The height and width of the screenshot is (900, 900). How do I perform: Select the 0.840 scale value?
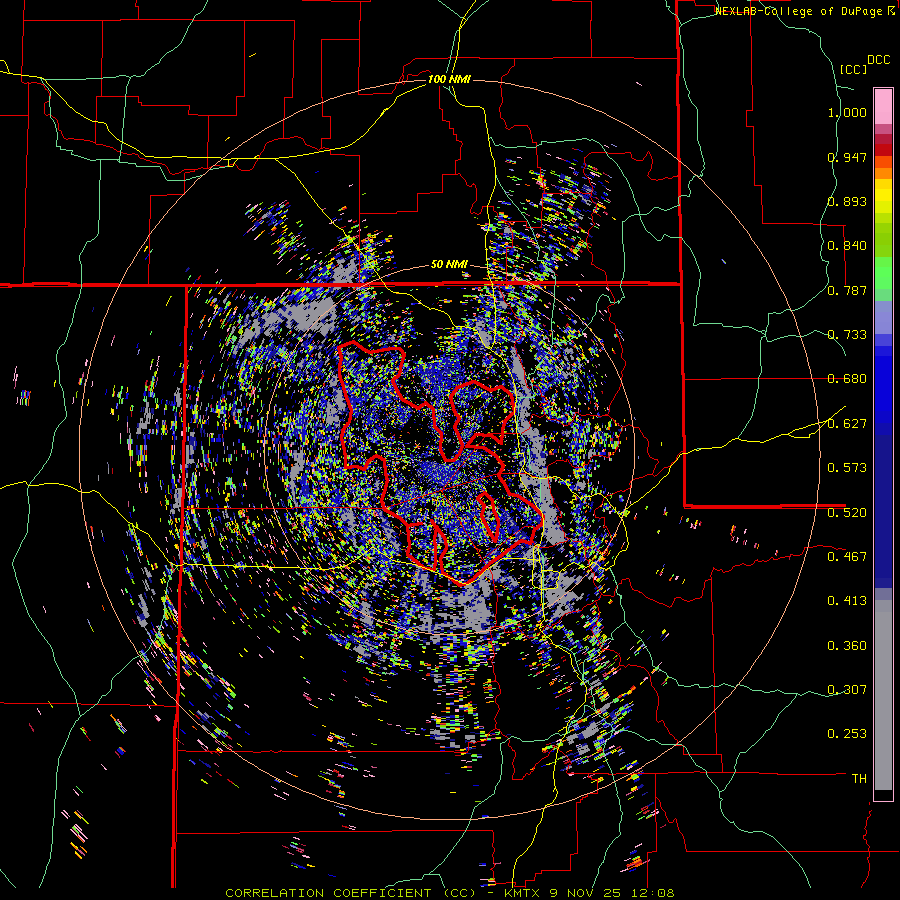(847, 246)
